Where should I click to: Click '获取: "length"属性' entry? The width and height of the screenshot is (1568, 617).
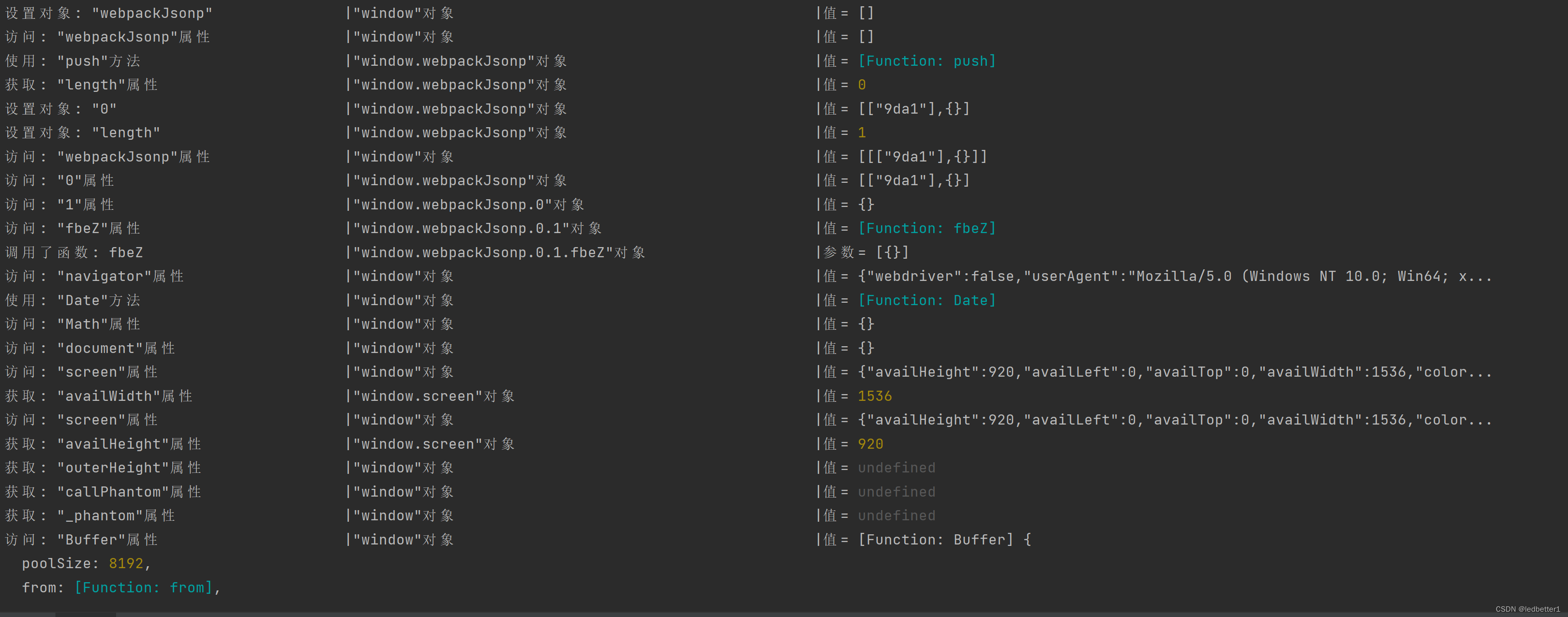pyautogui.click(x=82, y=85)
